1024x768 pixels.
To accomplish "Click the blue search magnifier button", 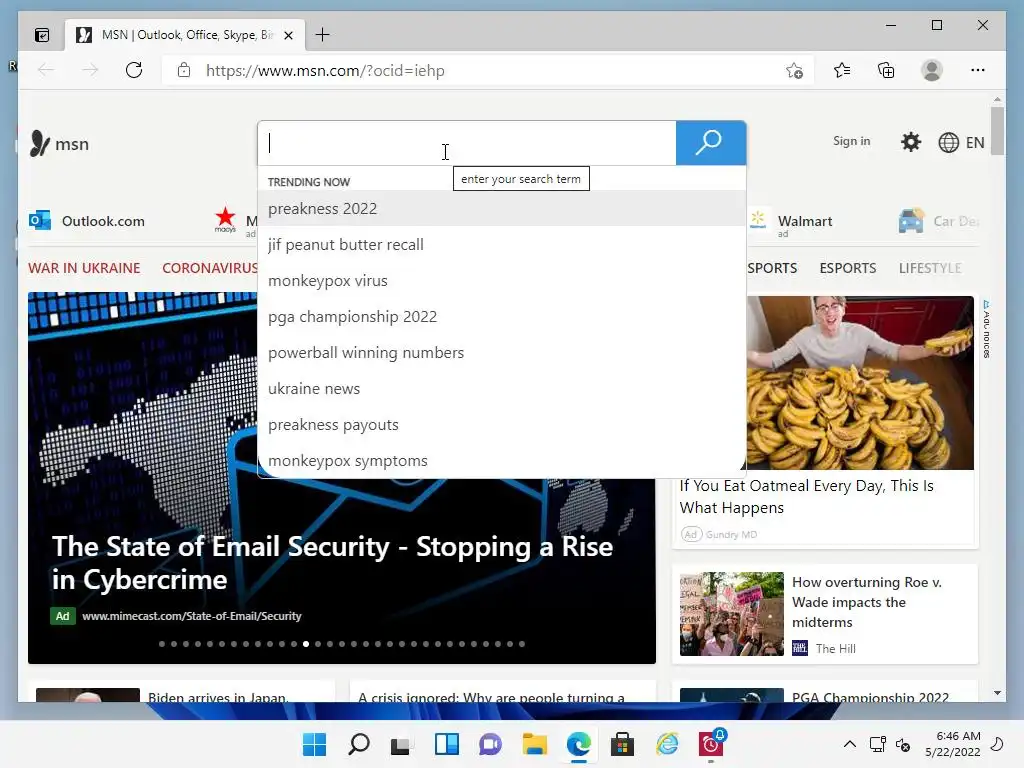I will click(x=711, y=143).
